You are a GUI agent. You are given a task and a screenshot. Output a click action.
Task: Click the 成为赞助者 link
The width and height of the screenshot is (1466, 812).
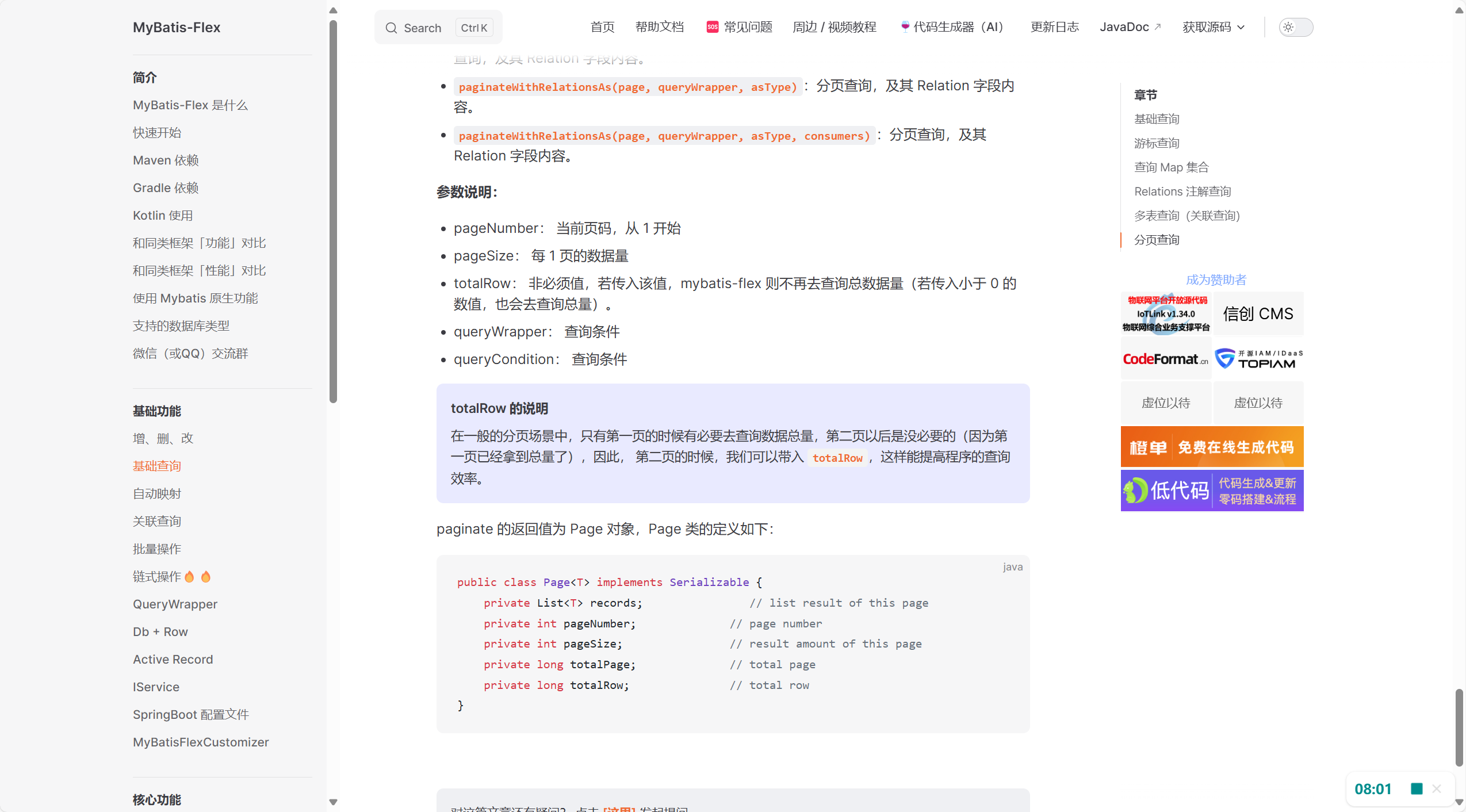coord(1216,280)
